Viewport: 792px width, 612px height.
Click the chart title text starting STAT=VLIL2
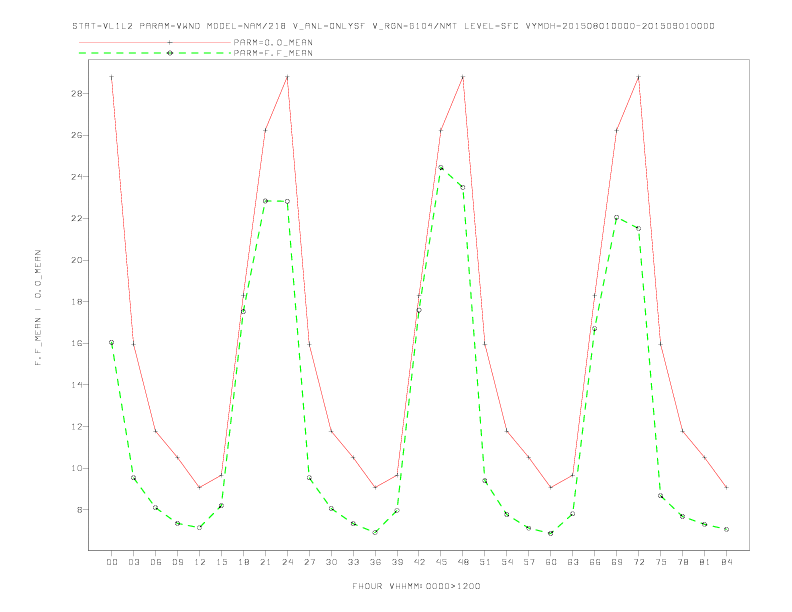pyautogui.click(x=393, y=26)
